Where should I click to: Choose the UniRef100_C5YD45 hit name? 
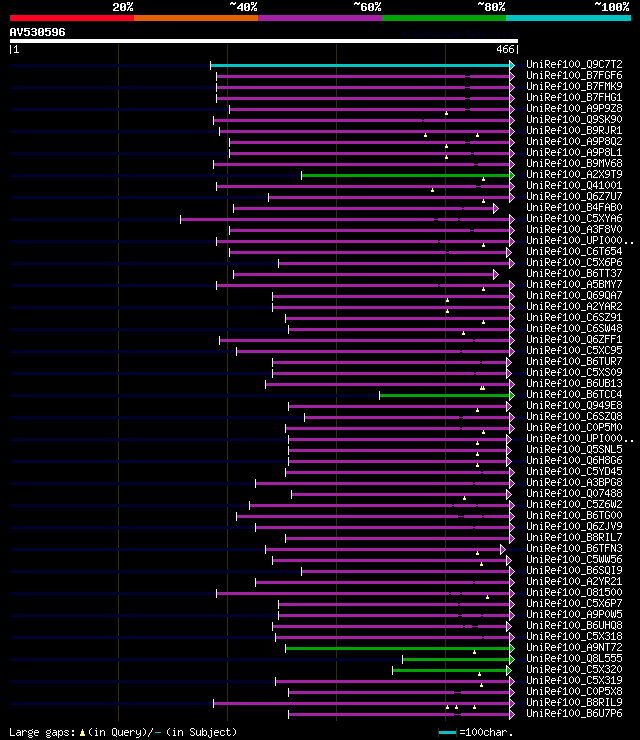tap(574, 471)
